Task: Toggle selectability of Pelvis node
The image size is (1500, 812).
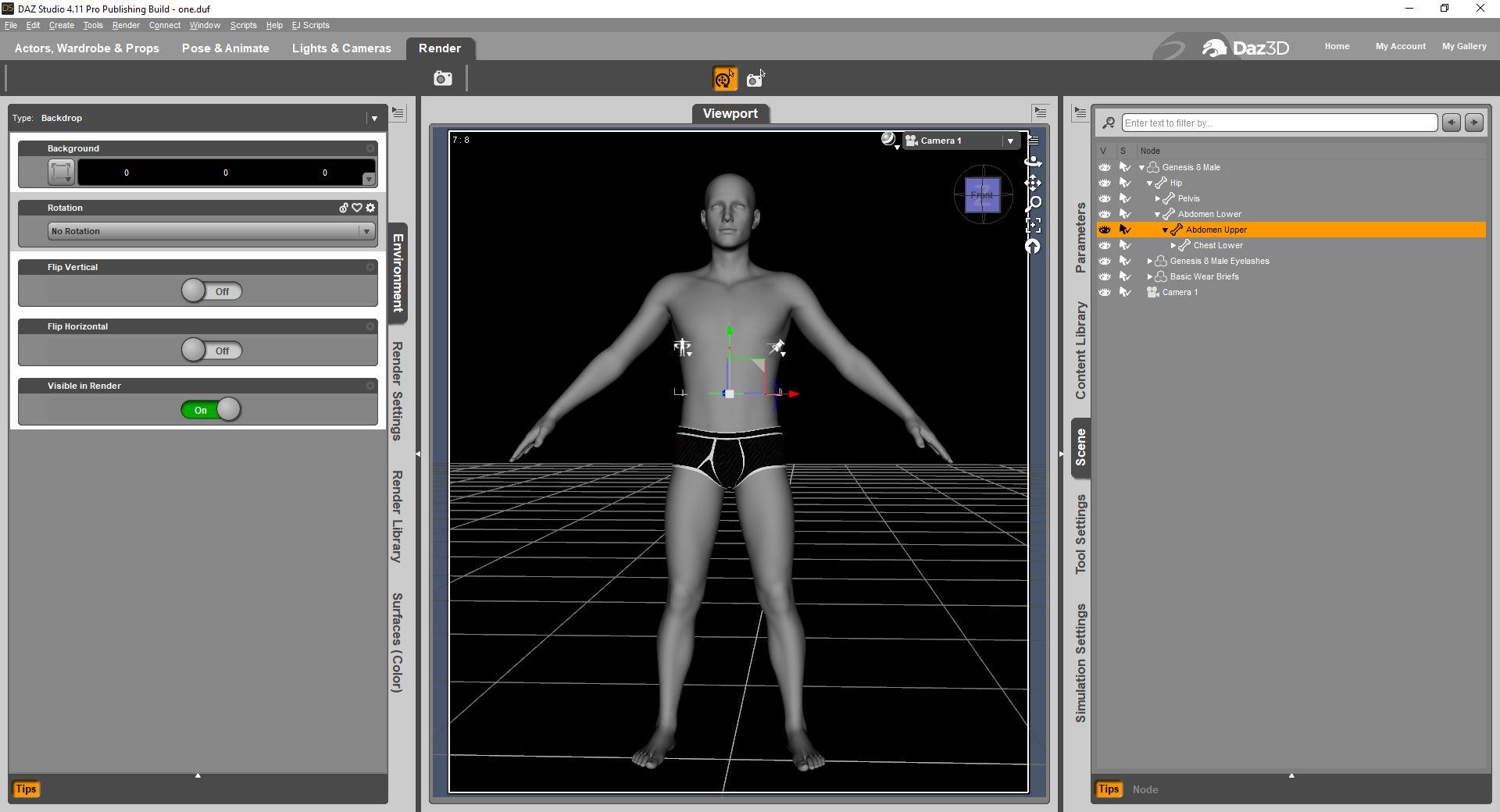Action: click(1125, 198)
